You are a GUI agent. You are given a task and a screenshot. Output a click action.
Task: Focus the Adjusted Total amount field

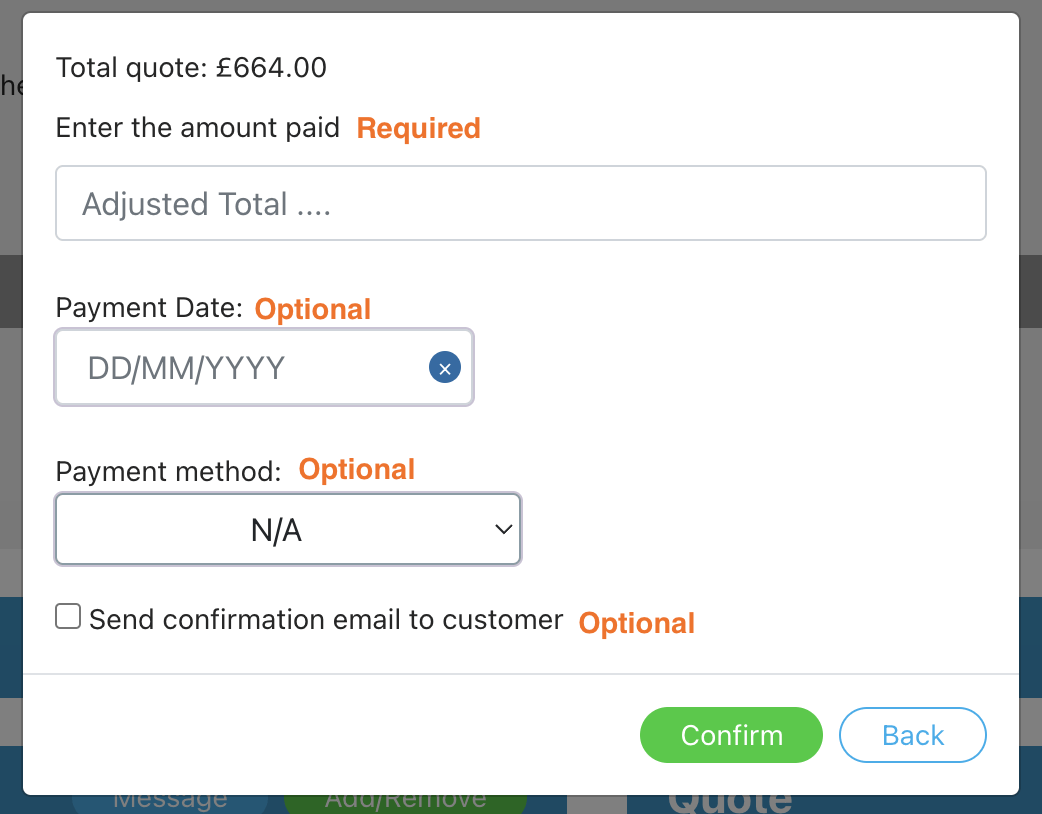(520, 203)
